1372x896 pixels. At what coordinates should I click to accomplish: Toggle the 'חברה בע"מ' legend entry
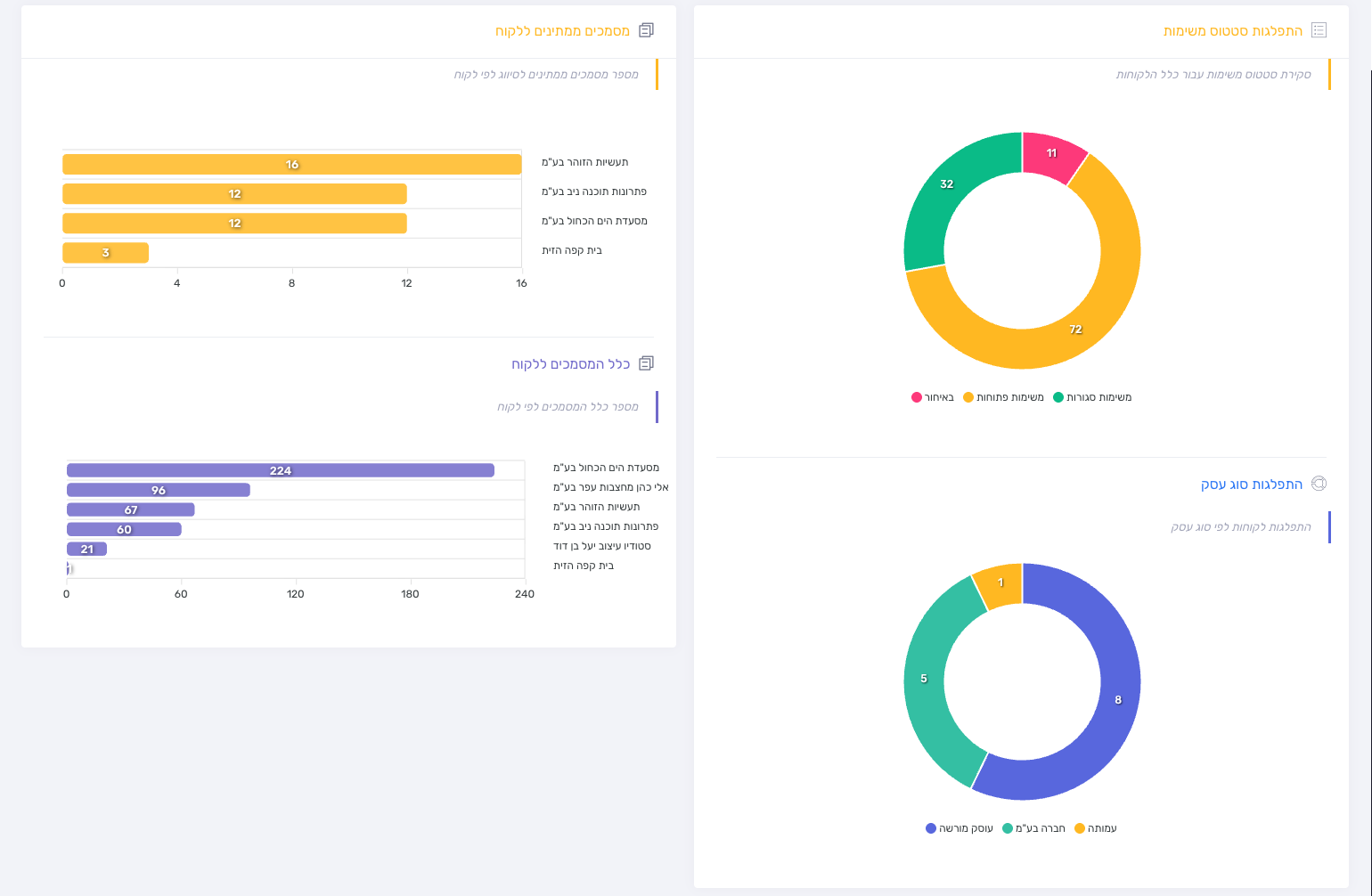tap(1033, 828)
